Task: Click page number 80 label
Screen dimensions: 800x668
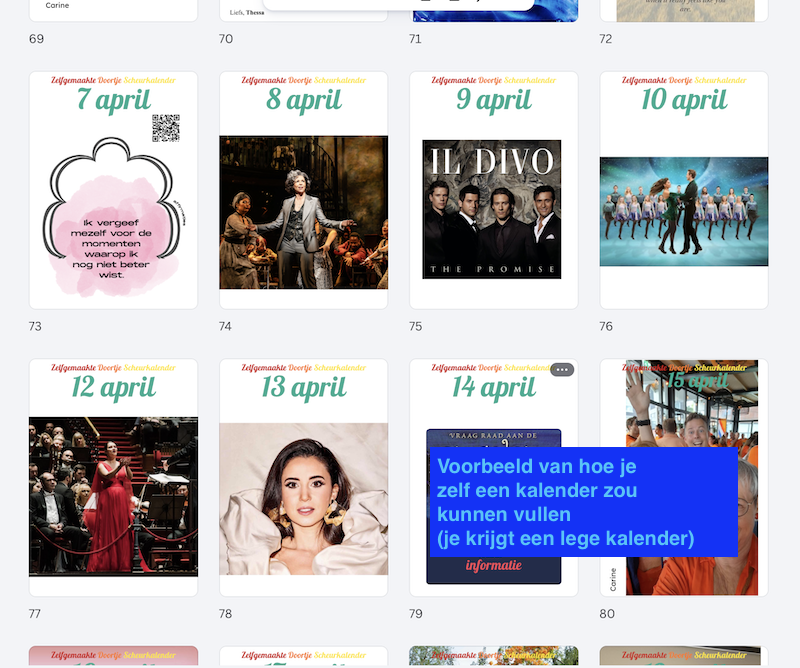Action: click(606, 614)
